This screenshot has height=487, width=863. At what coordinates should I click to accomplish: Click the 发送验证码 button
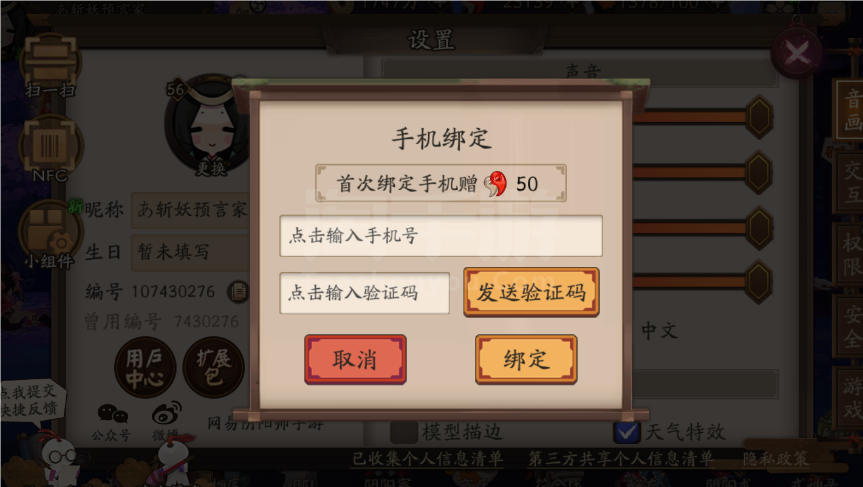pyautogui.click(x=531, y=292)
